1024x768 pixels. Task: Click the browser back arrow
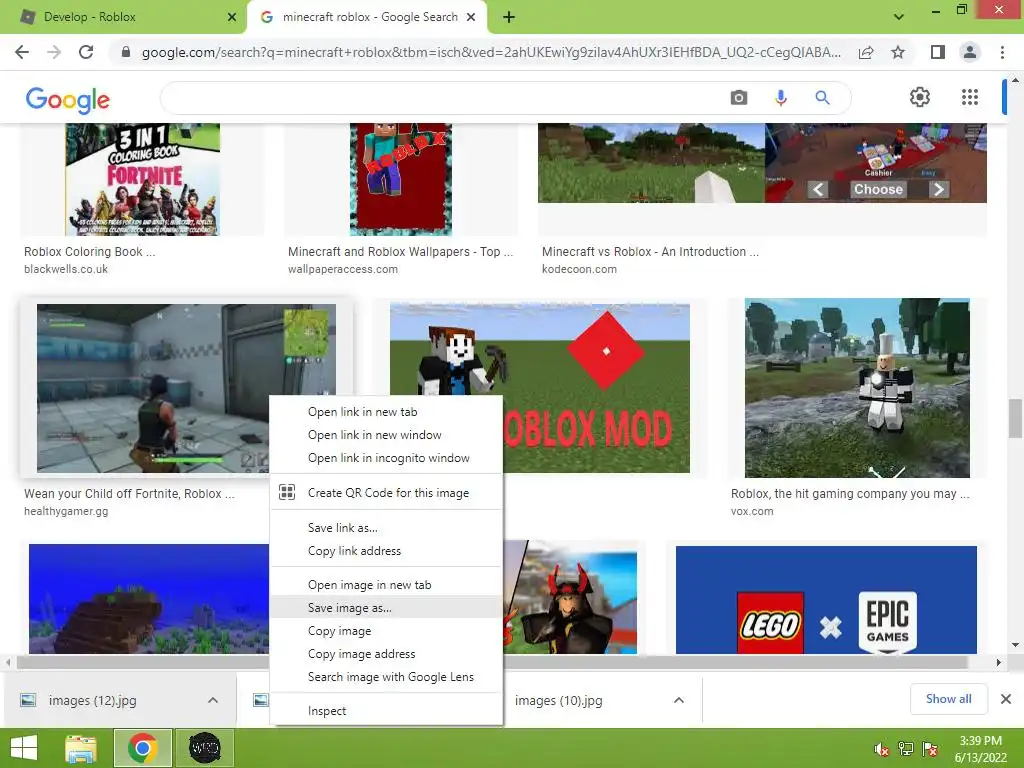[22, 52]
